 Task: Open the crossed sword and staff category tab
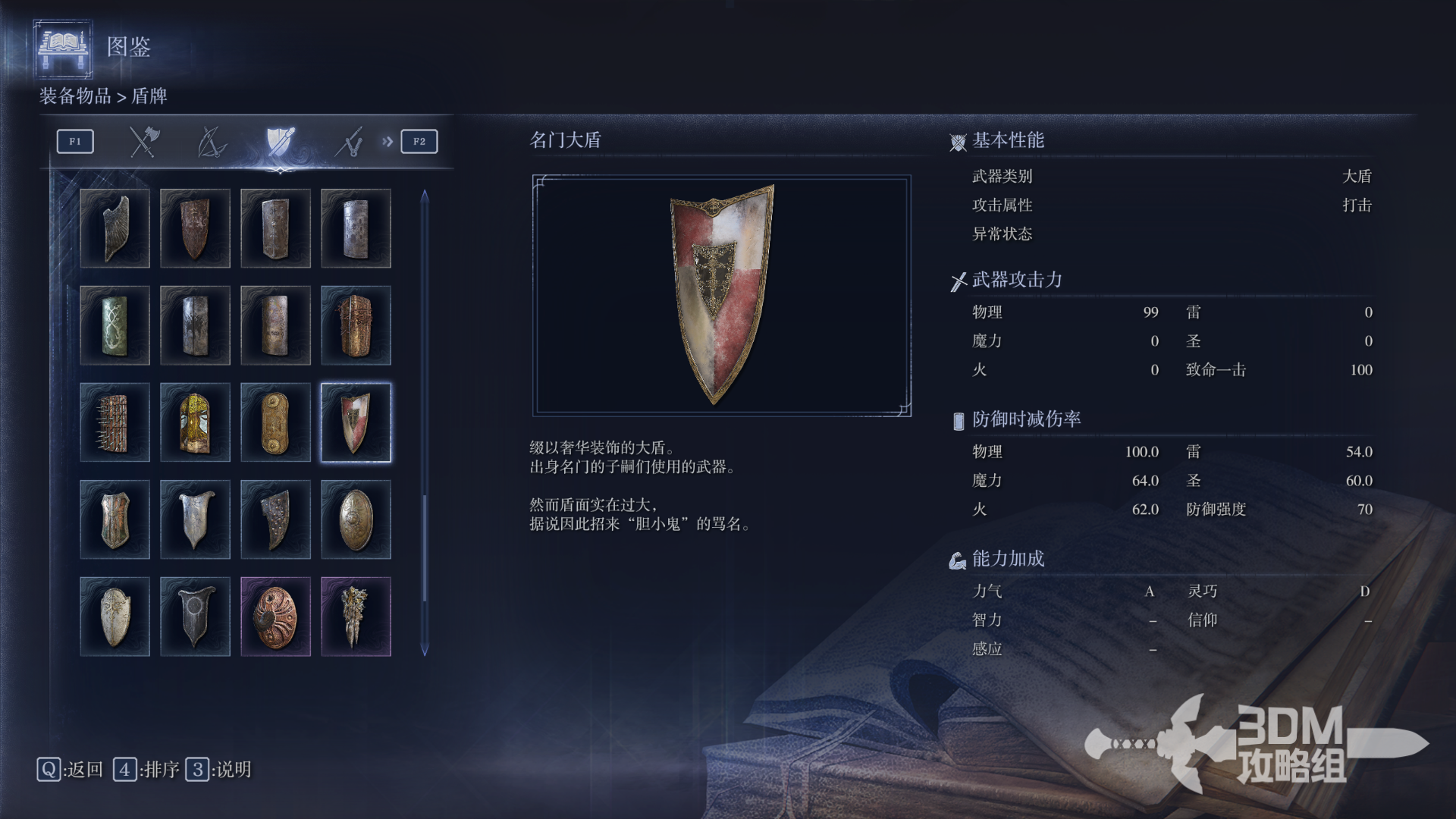point(349,142)
